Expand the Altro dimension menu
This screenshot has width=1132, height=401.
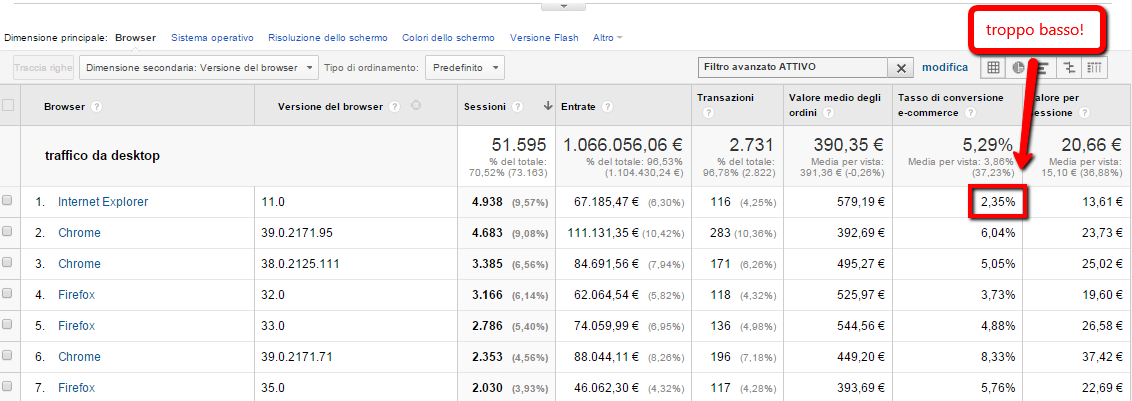[x=607, y=38]
